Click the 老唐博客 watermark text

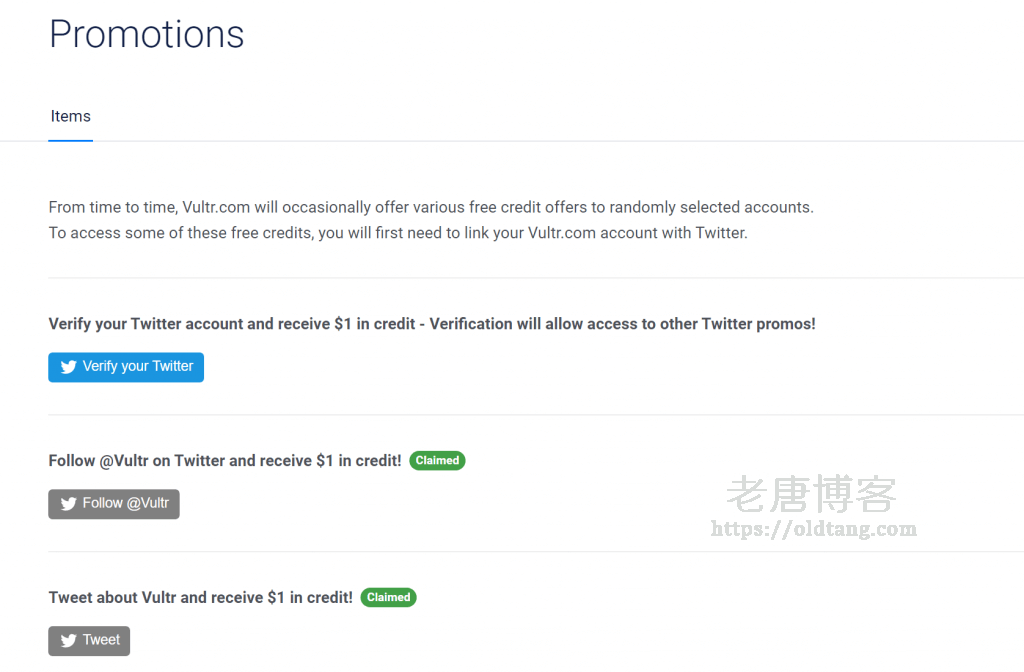[x=812, y=494]
